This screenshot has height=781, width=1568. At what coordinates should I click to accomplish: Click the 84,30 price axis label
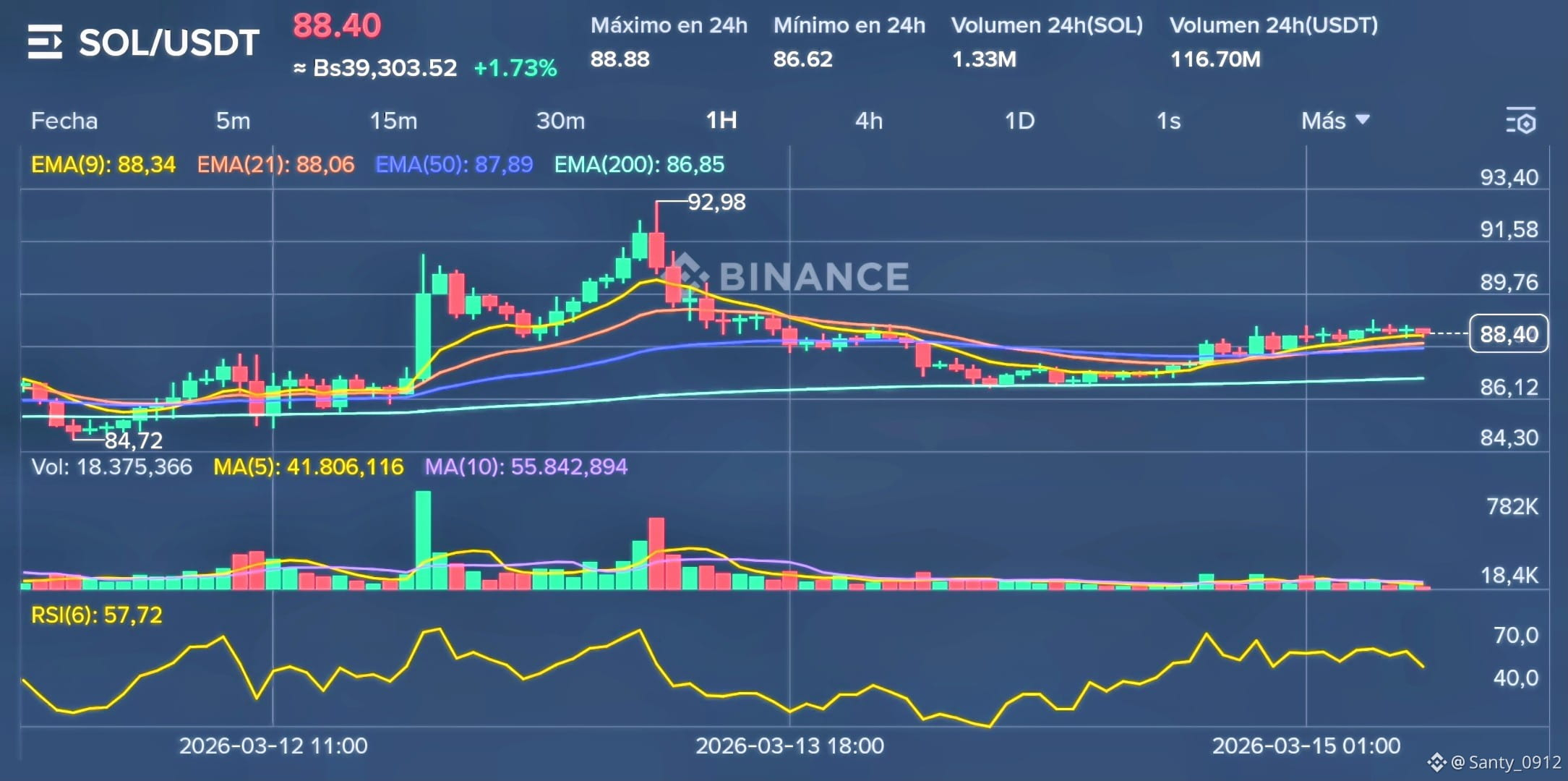point(1509,438)
